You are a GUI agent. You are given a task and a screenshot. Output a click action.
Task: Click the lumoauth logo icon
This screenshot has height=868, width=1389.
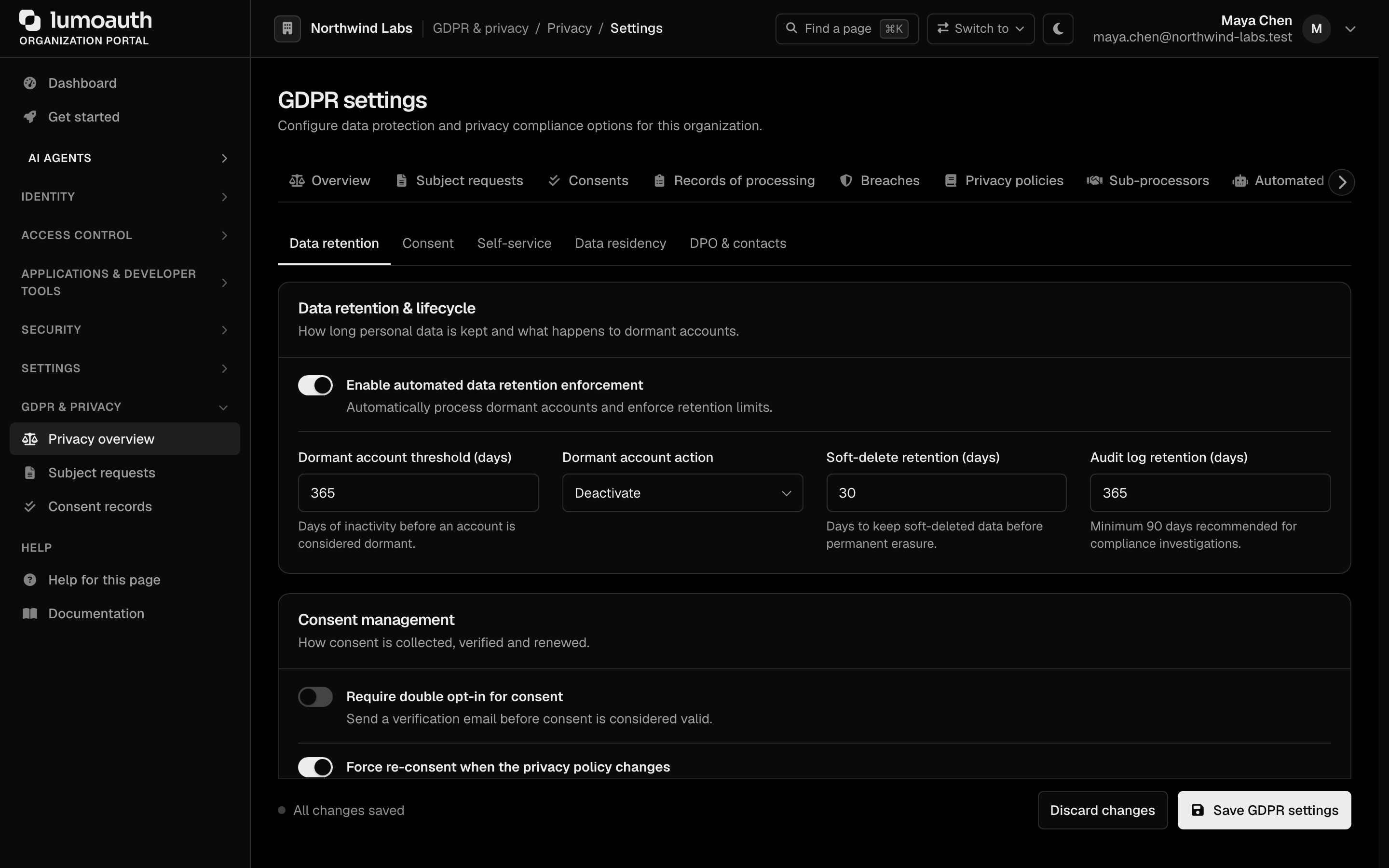(30, 20)
